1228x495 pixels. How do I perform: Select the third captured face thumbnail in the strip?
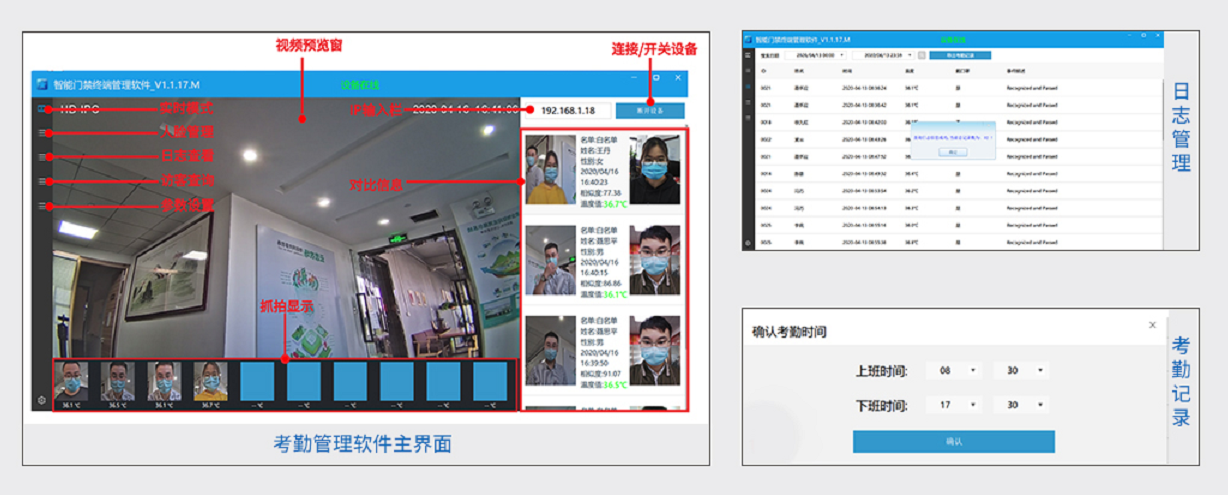pos(164,381)
